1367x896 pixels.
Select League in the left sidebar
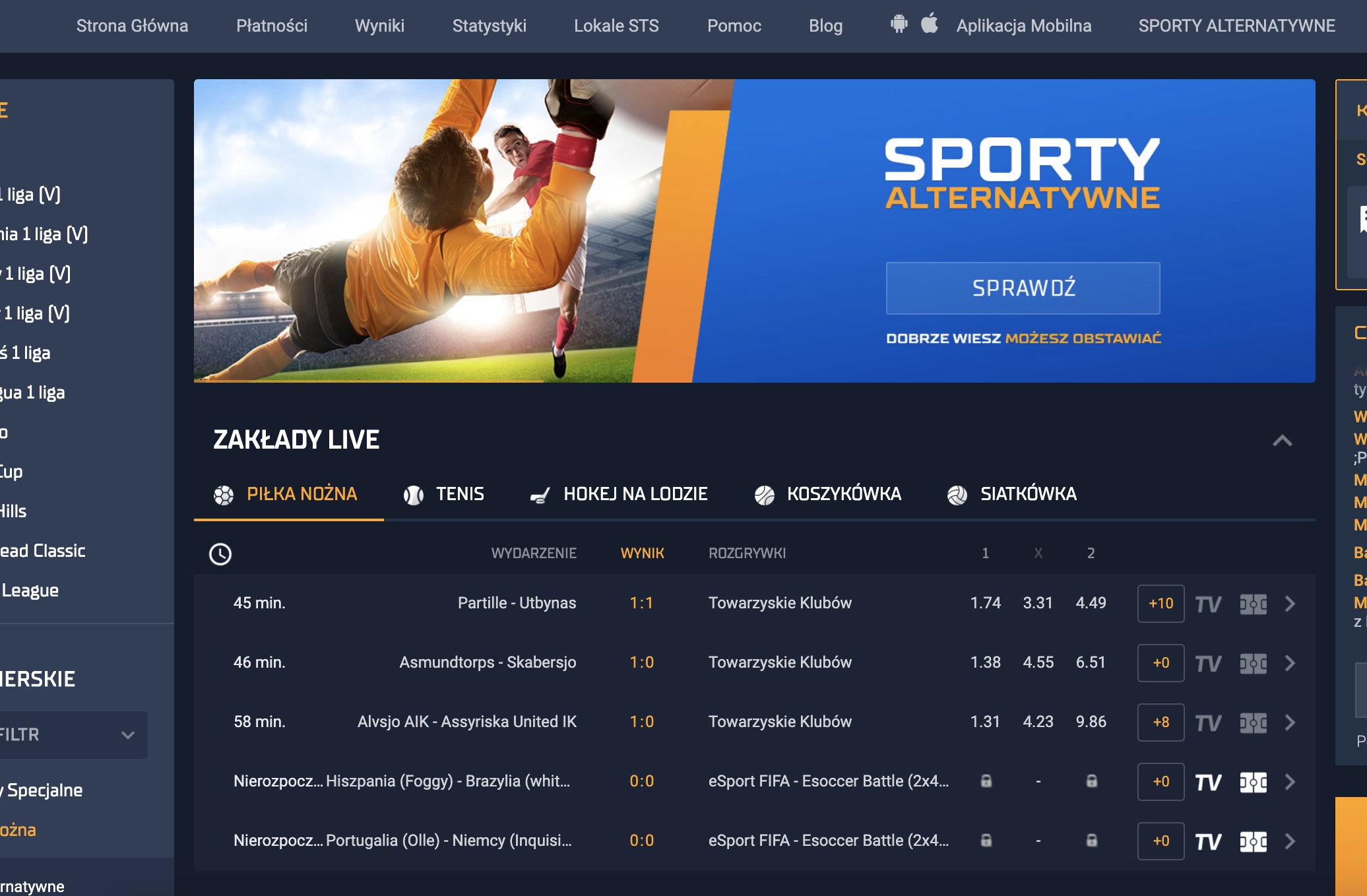click(30, 591)
